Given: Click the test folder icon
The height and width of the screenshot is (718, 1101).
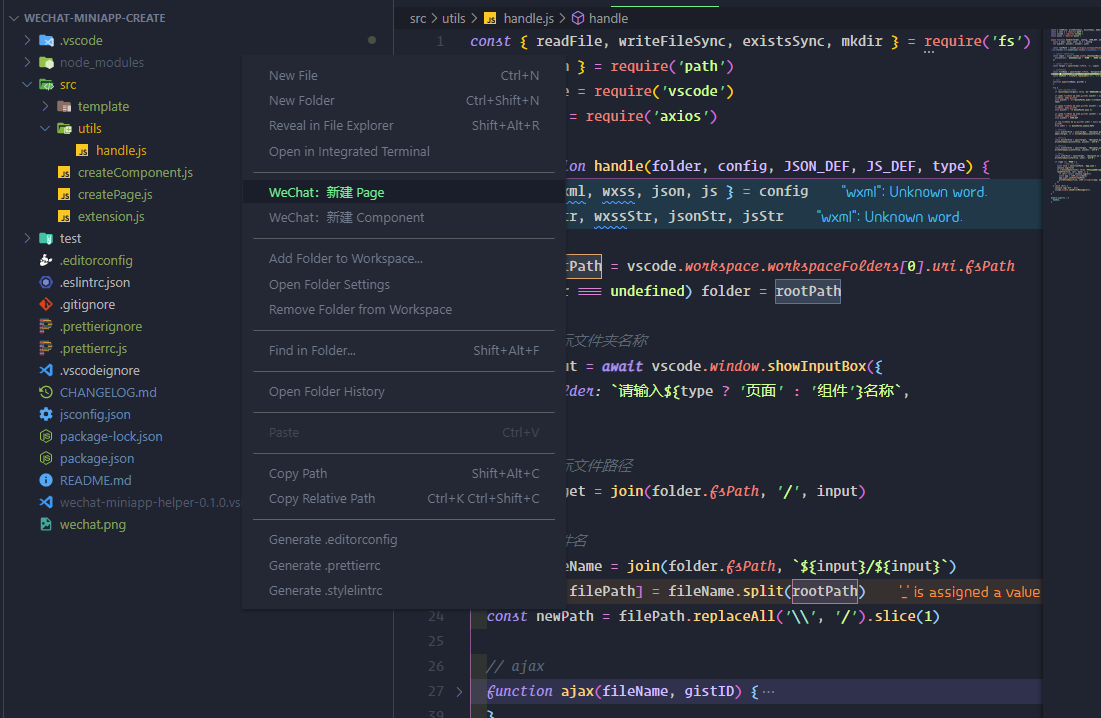Looking at the screenshot, I should click(46, 239).
